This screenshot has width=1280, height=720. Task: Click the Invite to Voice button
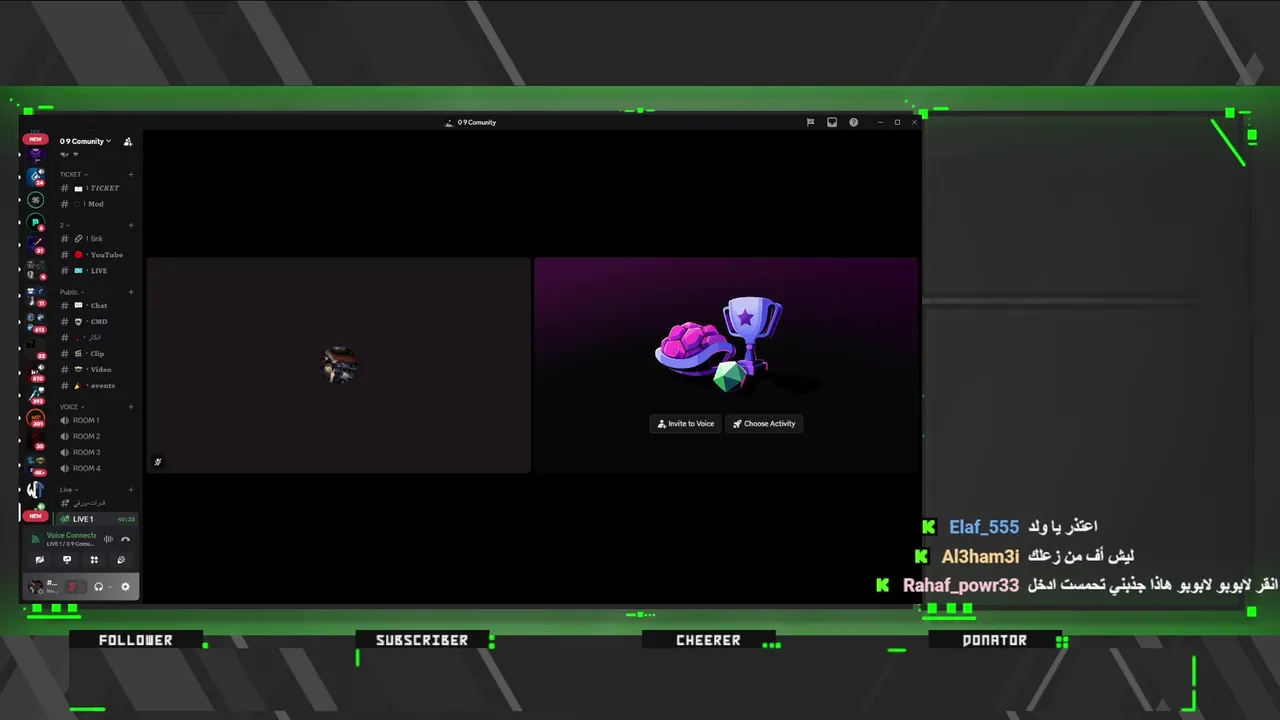click(x=685, y=424)
